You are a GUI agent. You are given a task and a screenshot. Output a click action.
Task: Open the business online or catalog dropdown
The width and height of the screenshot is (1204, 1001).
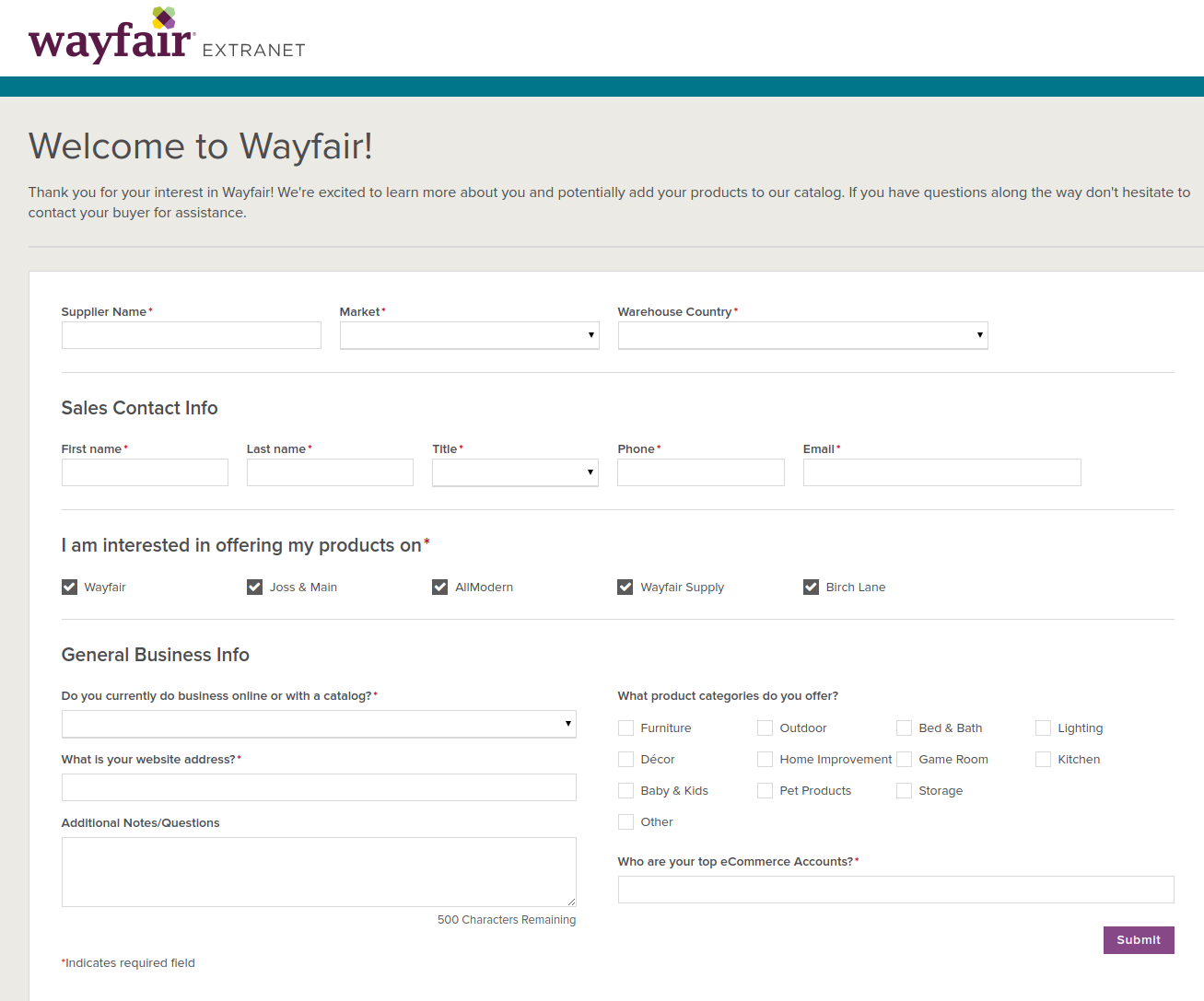click(x=319, y=724)
